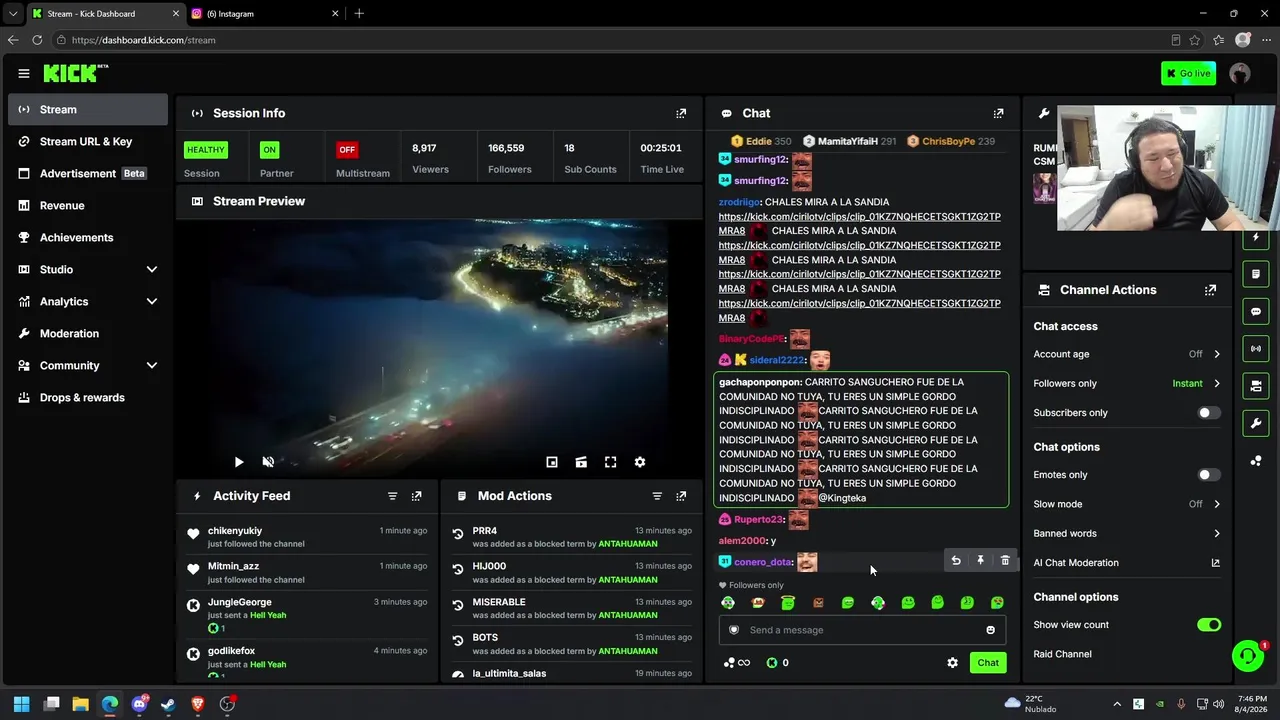Show the wrench tools widget from right sidebar
Image resolution: width=1280 pixels, height=720 pixels.
pos(1256,423)
